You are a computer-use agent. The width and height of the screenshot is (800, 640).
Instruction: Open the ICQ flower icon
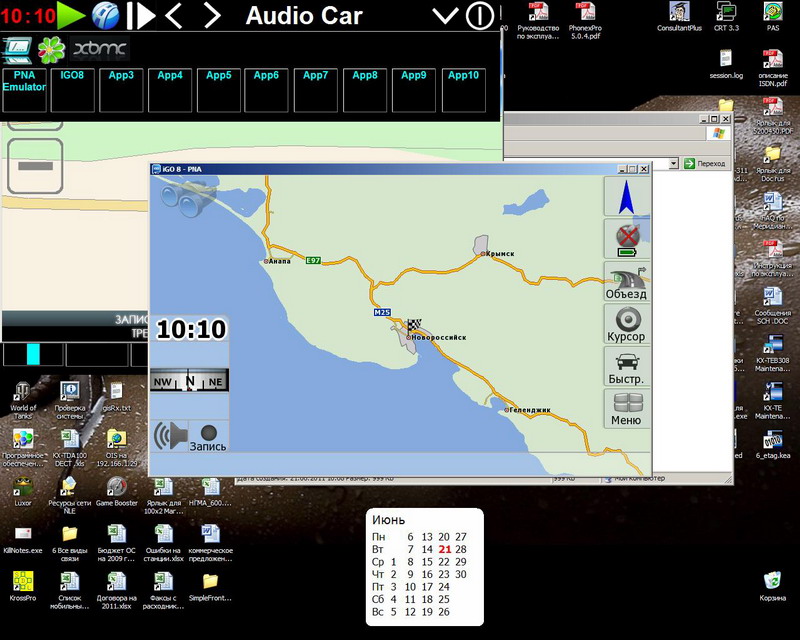coord(50,49)
